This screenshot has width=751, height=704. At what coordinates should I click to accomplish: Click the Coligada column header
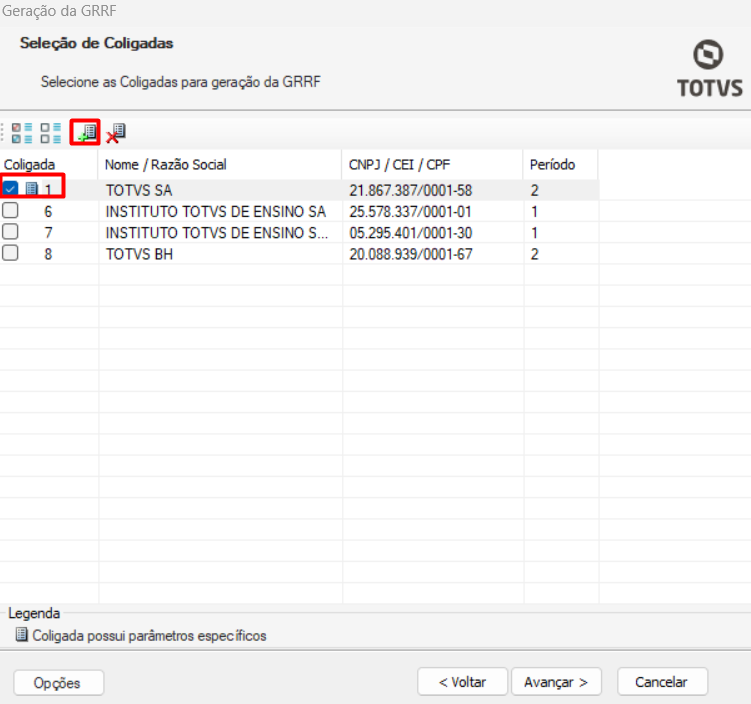tap(49, 164)
